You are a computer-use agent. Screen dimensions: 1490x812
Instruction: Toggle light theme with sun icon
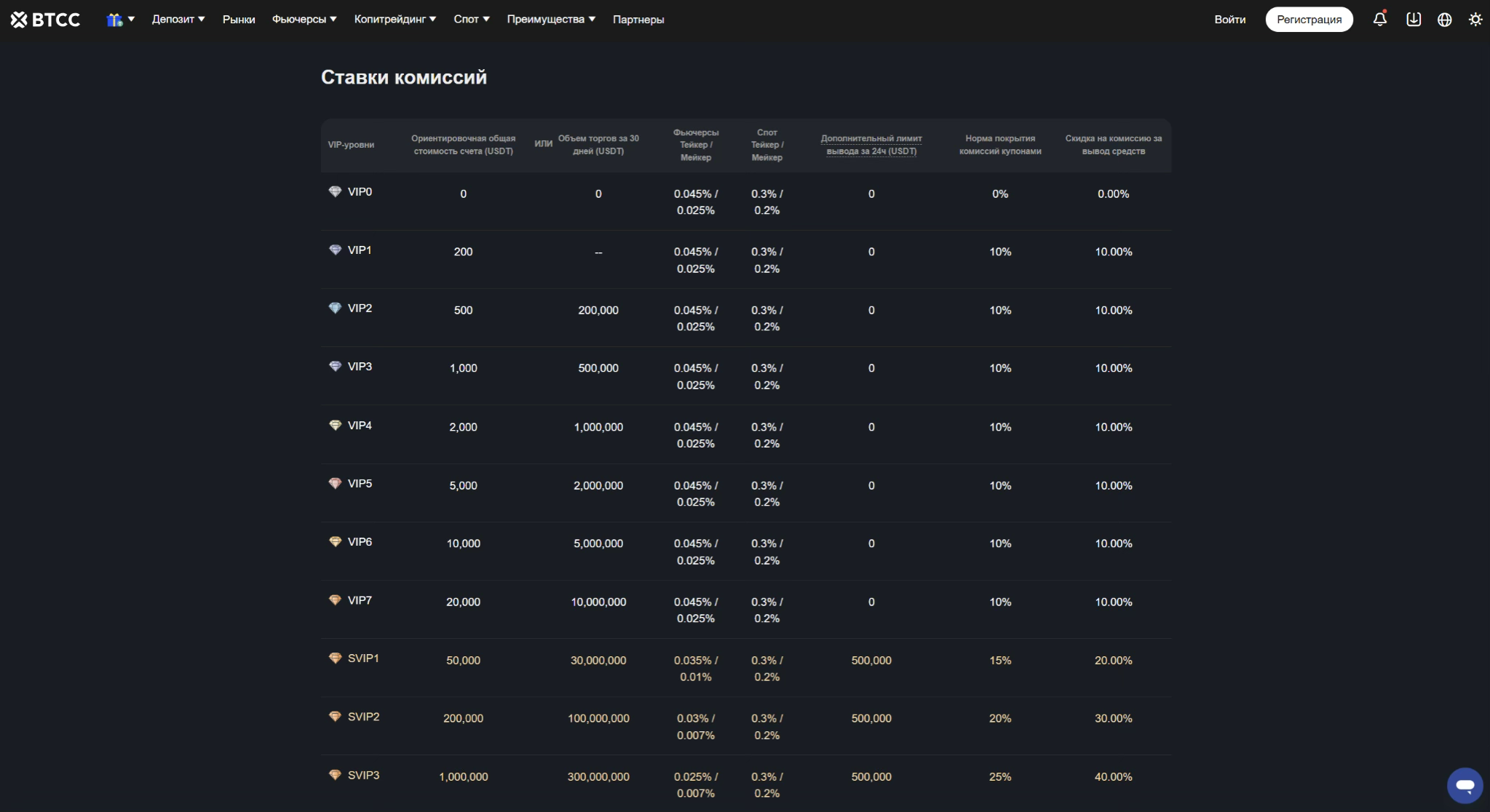1475,20
